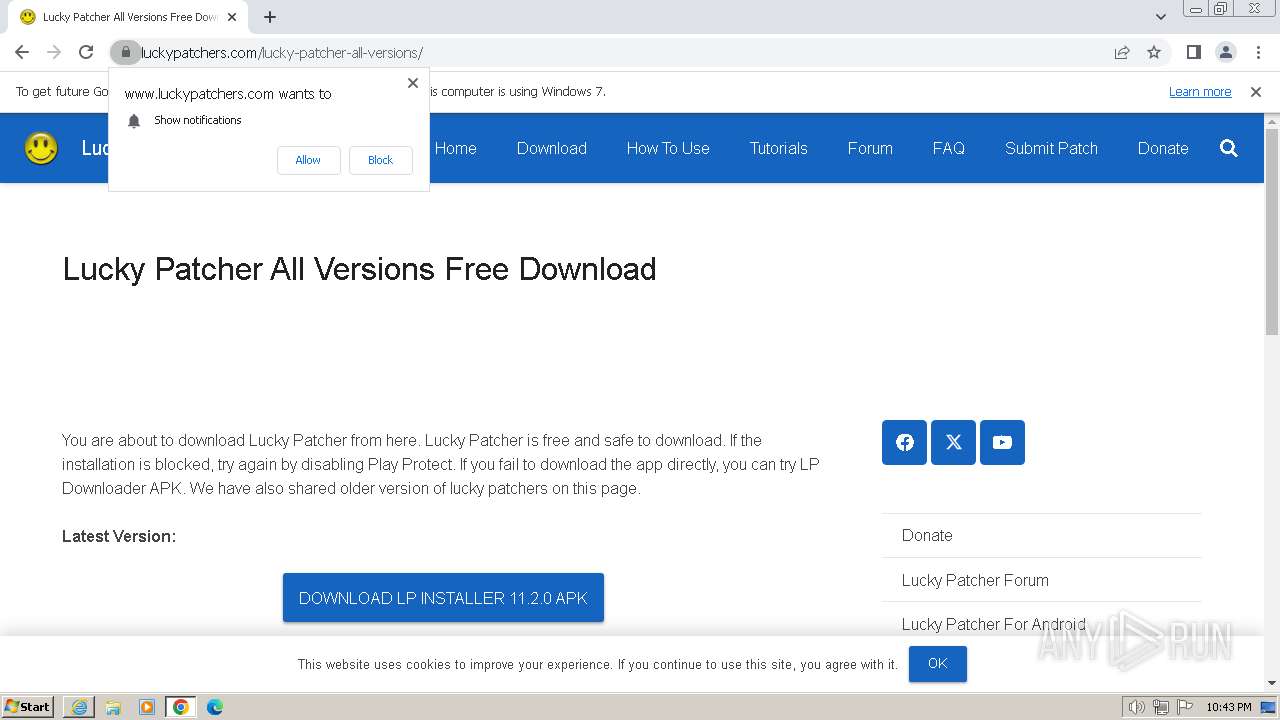Close the Windows 7 info bar
The height and width of the screenshot is (720, 1280).
[1256, 92]
